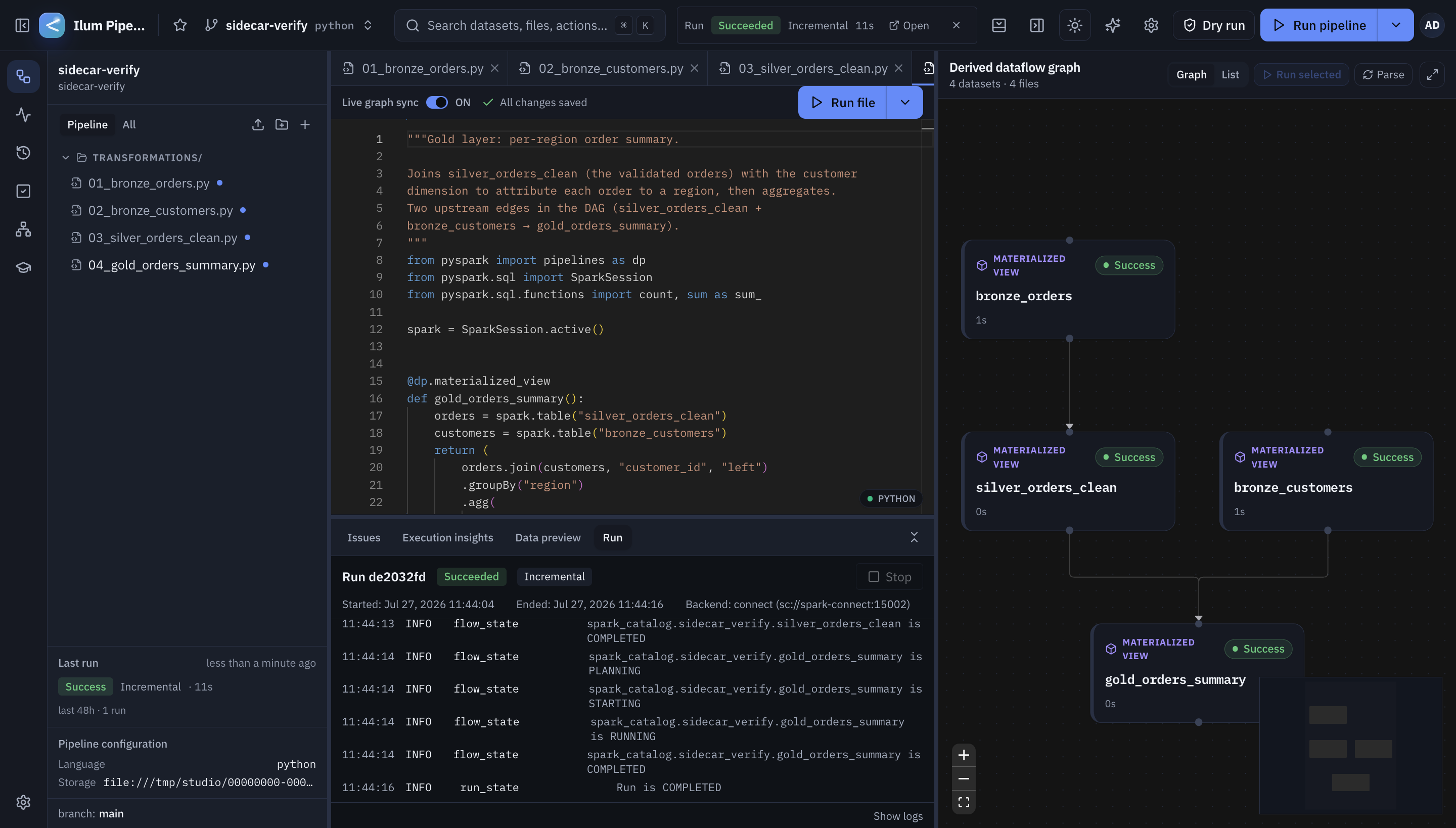Click the Dry run button
Screen dimensions: 1456x828
coord(1214,25)
